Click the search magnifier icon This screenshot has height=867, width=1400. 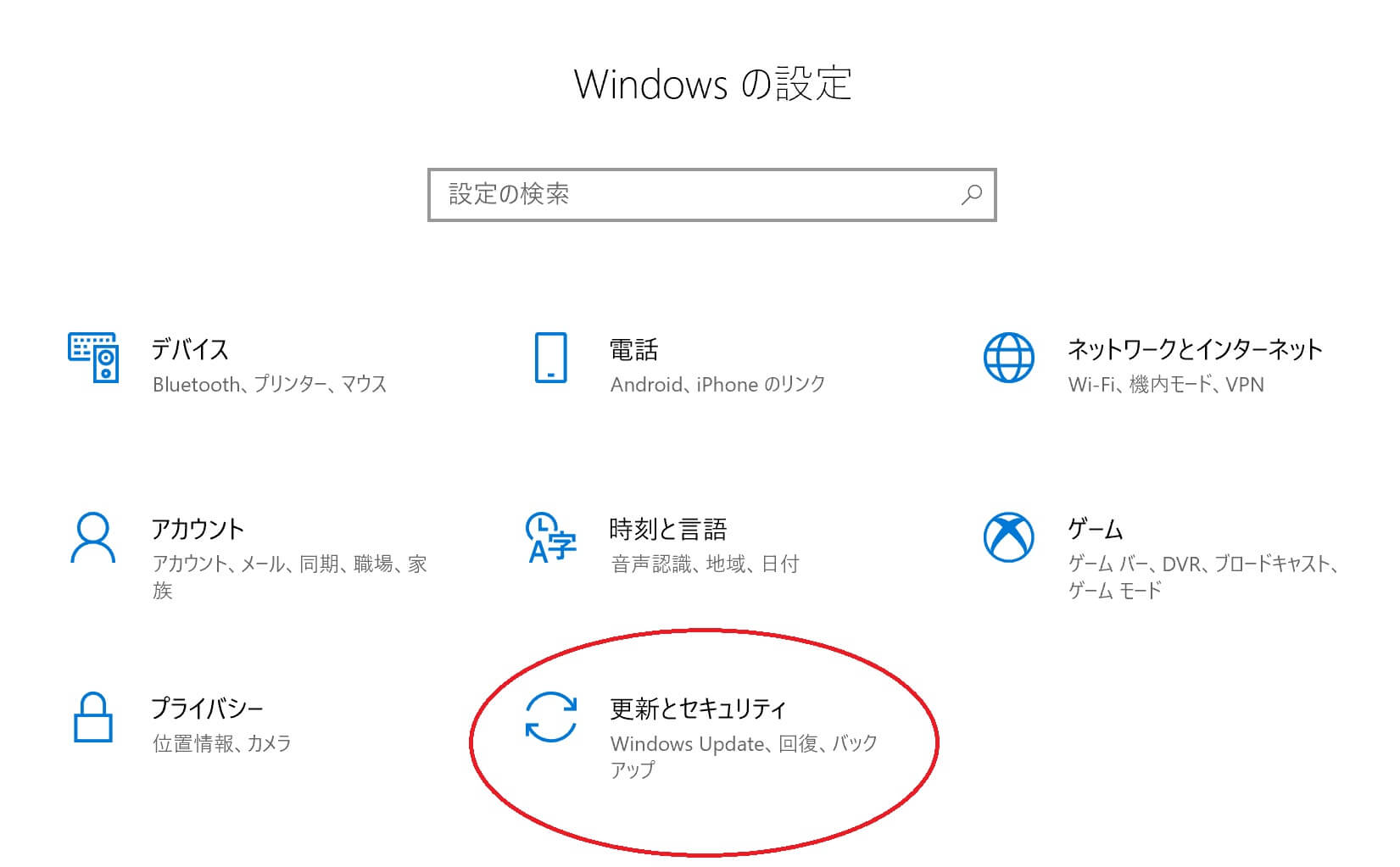(971, 195)
